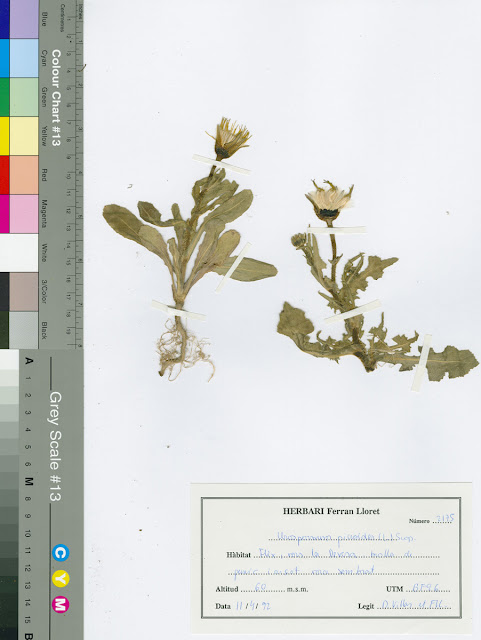Click the 'Magenta' label on colour chart
Viewport: 481px width, 640px height.
click(44, 213)
